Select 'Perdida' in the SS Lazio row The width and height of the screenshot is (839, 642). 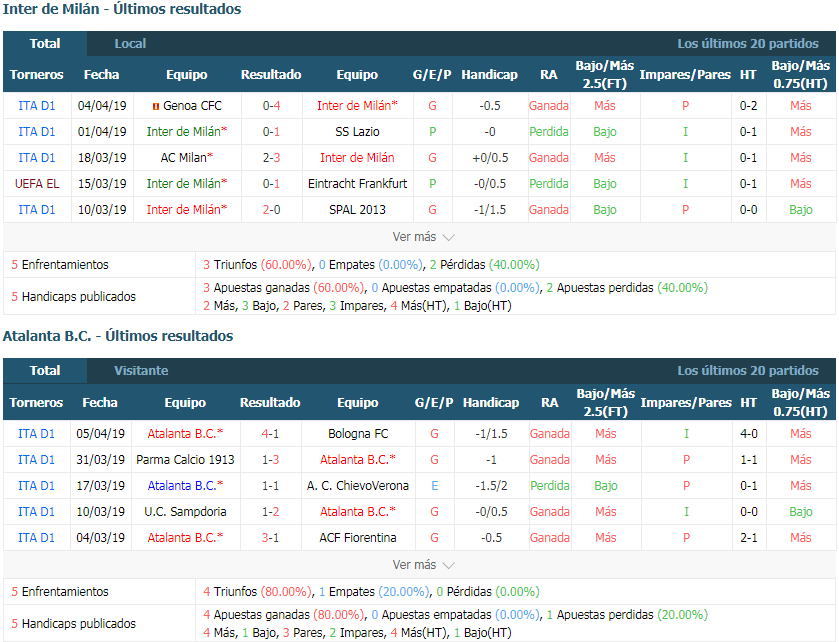[548, 132]
